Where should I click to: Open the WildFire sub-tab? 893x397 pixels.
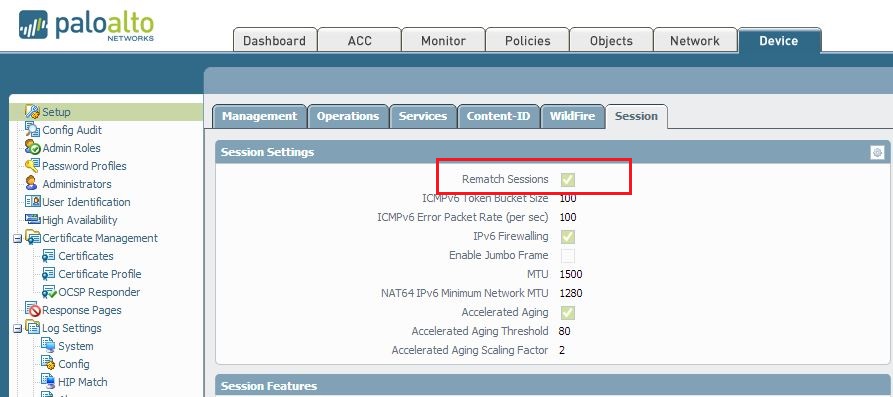point(572,116)
